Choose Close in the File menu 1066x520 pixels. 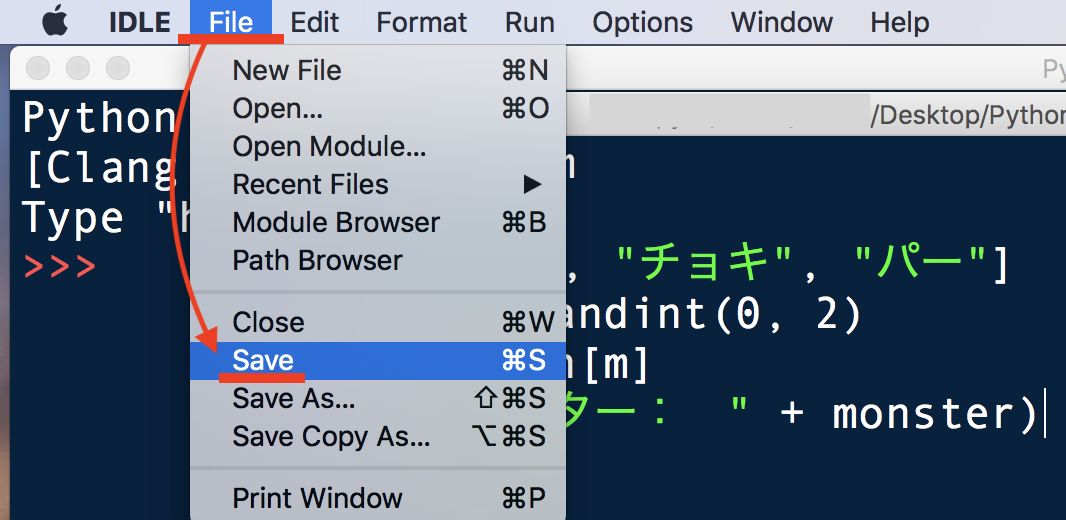[x=378, y=322]
